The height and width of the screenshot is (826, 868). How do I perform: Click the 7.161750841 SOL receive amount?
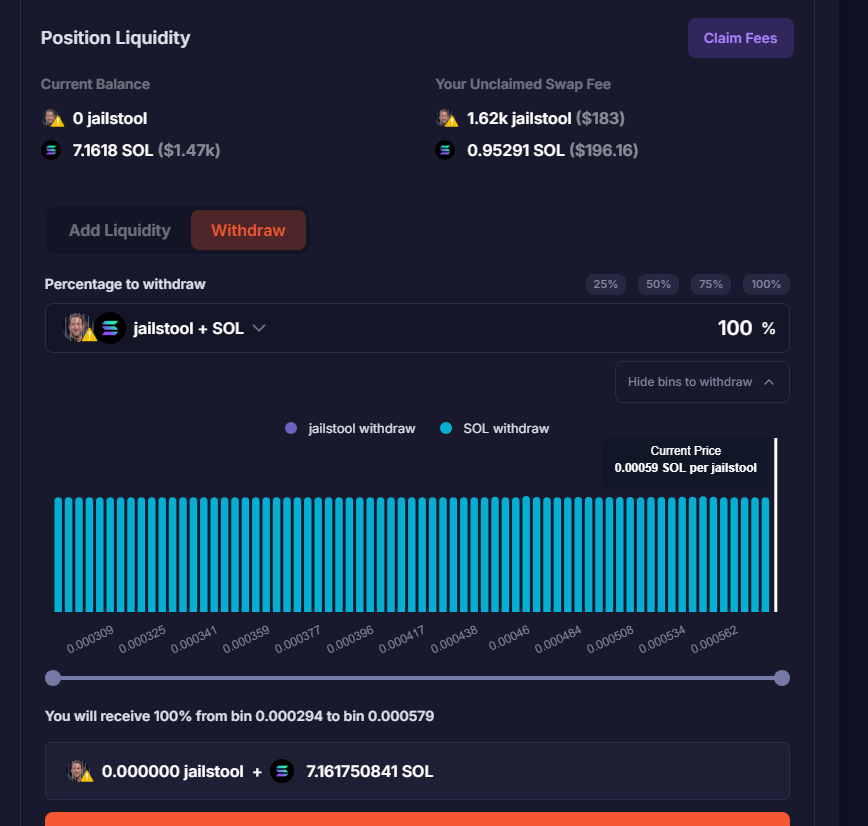(x=370, y=771)
